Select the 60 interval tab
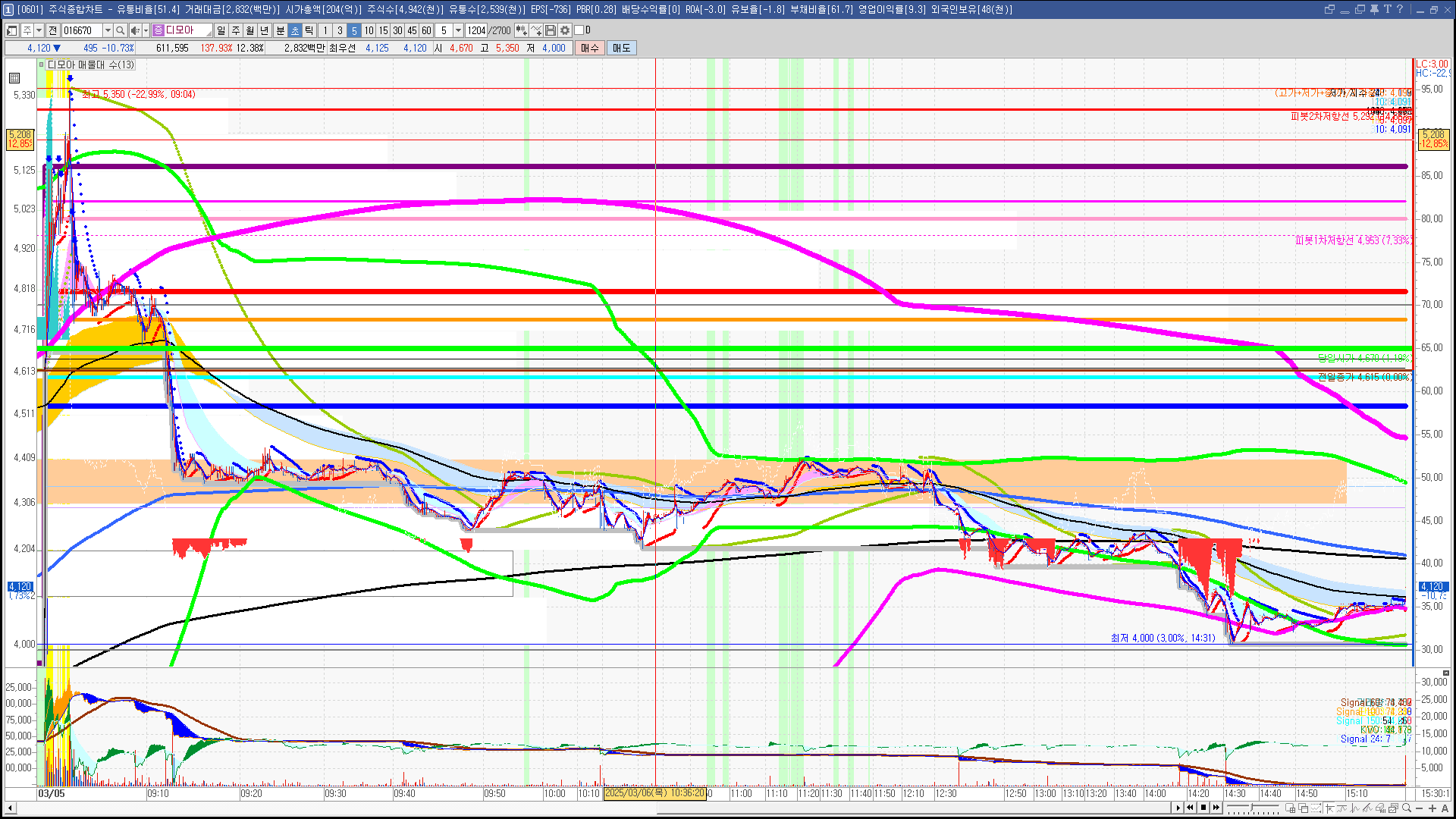The height and width of the screenshot is (819, 1456). 426,30
